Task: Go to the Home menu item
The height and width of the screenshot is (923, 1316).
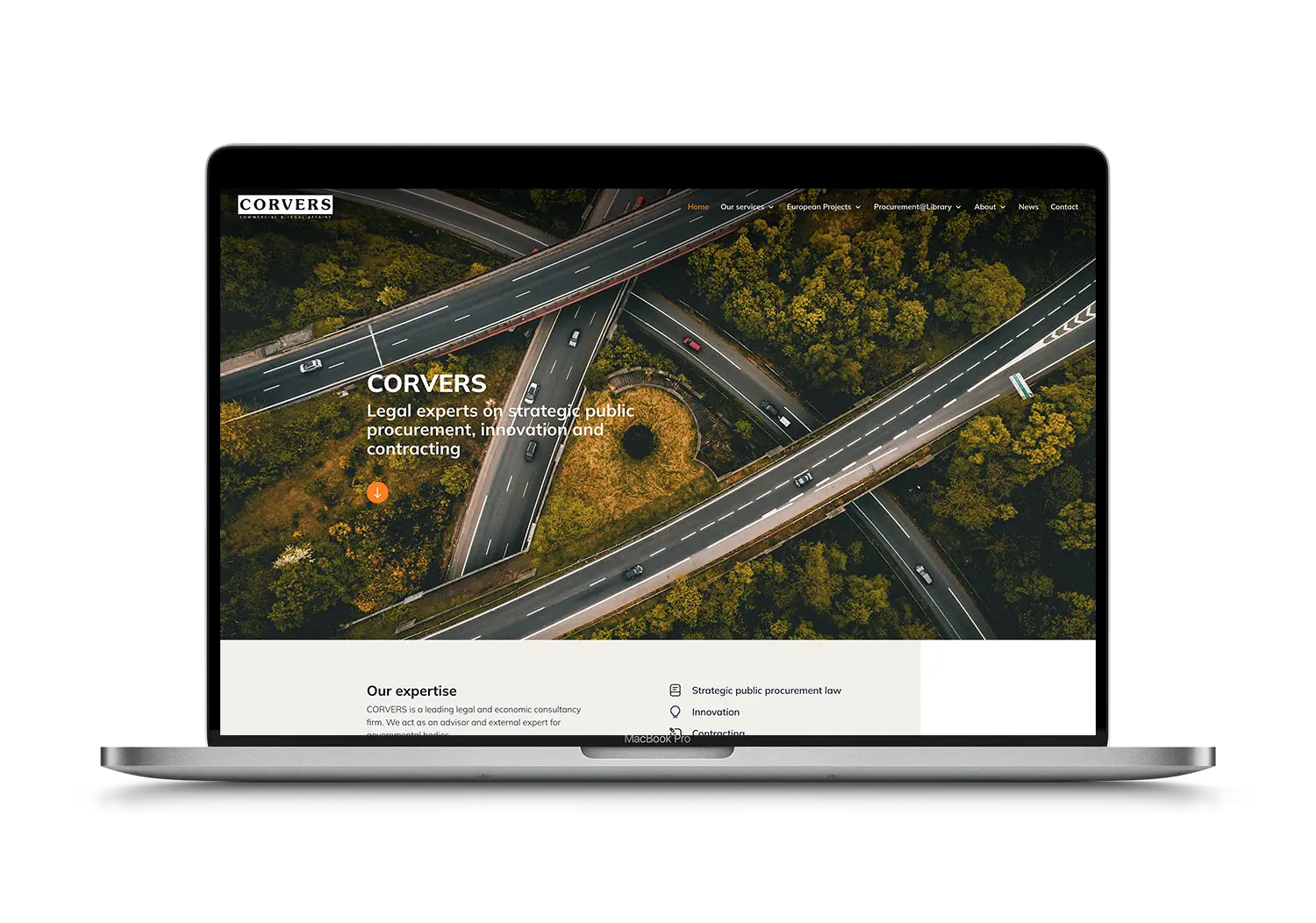Action: (698, 207)
